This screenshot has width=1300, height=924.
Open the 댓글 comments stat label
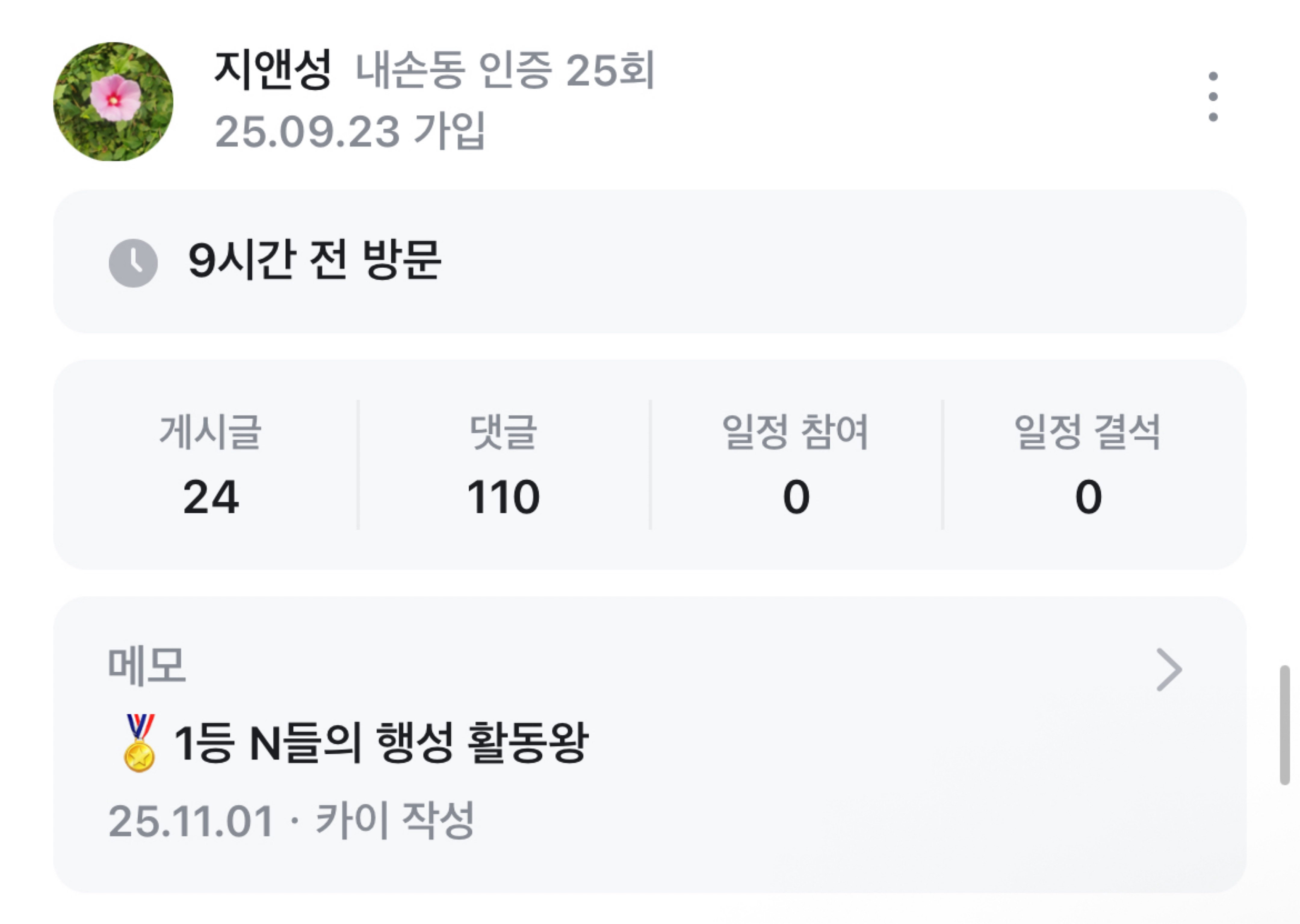point(503,432)
